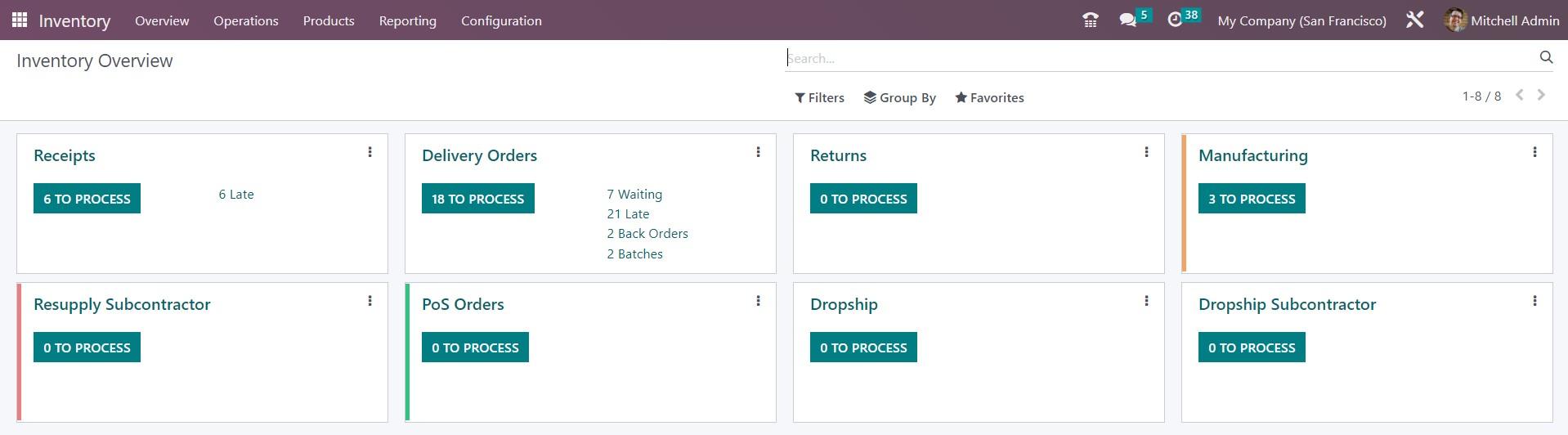This screenshot has width=1568, height=435.
Task: Open the Operations menu
Action: (246, 20)
